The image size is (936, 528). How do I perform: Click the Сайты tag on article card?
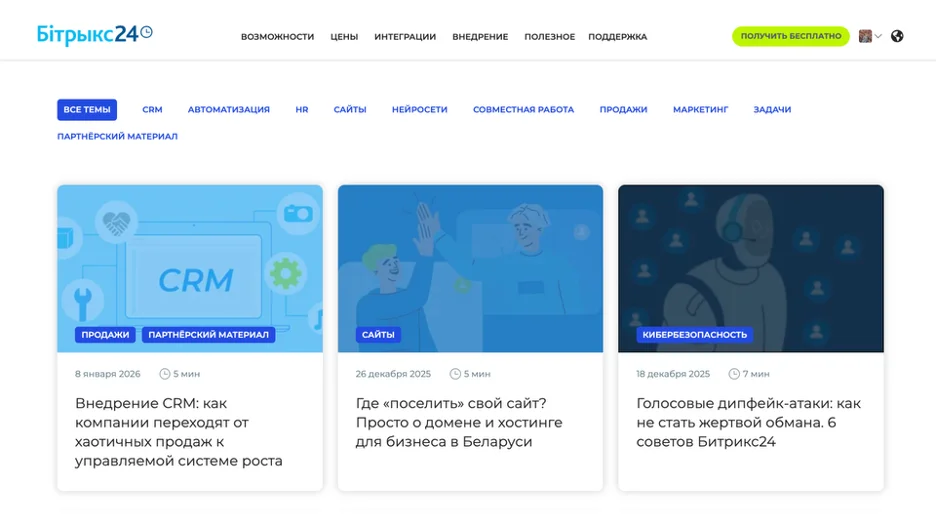pyautogui.click(x=378, y=335)
